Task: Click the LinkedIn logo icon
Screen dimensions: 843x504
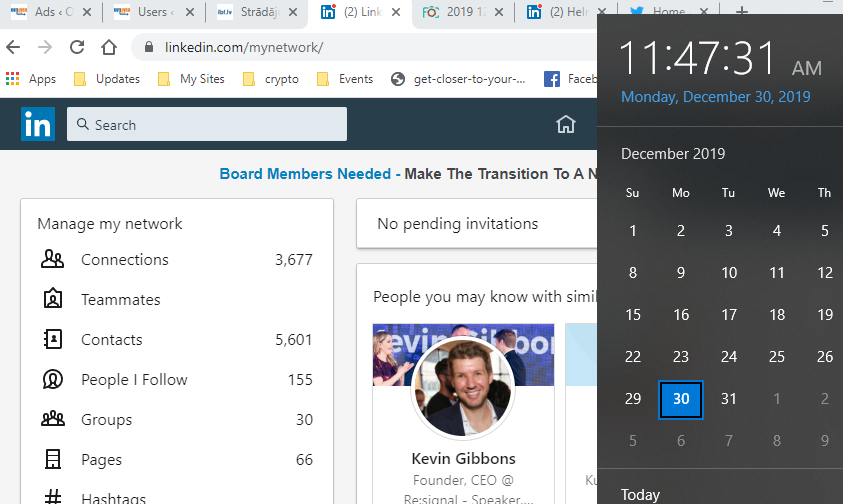Action: (38, 125)
